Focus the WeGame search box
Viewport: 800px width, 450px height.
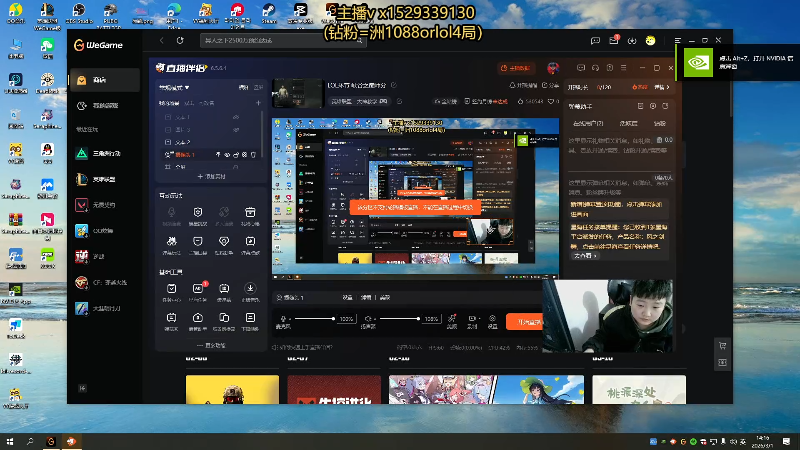point(283,40)
